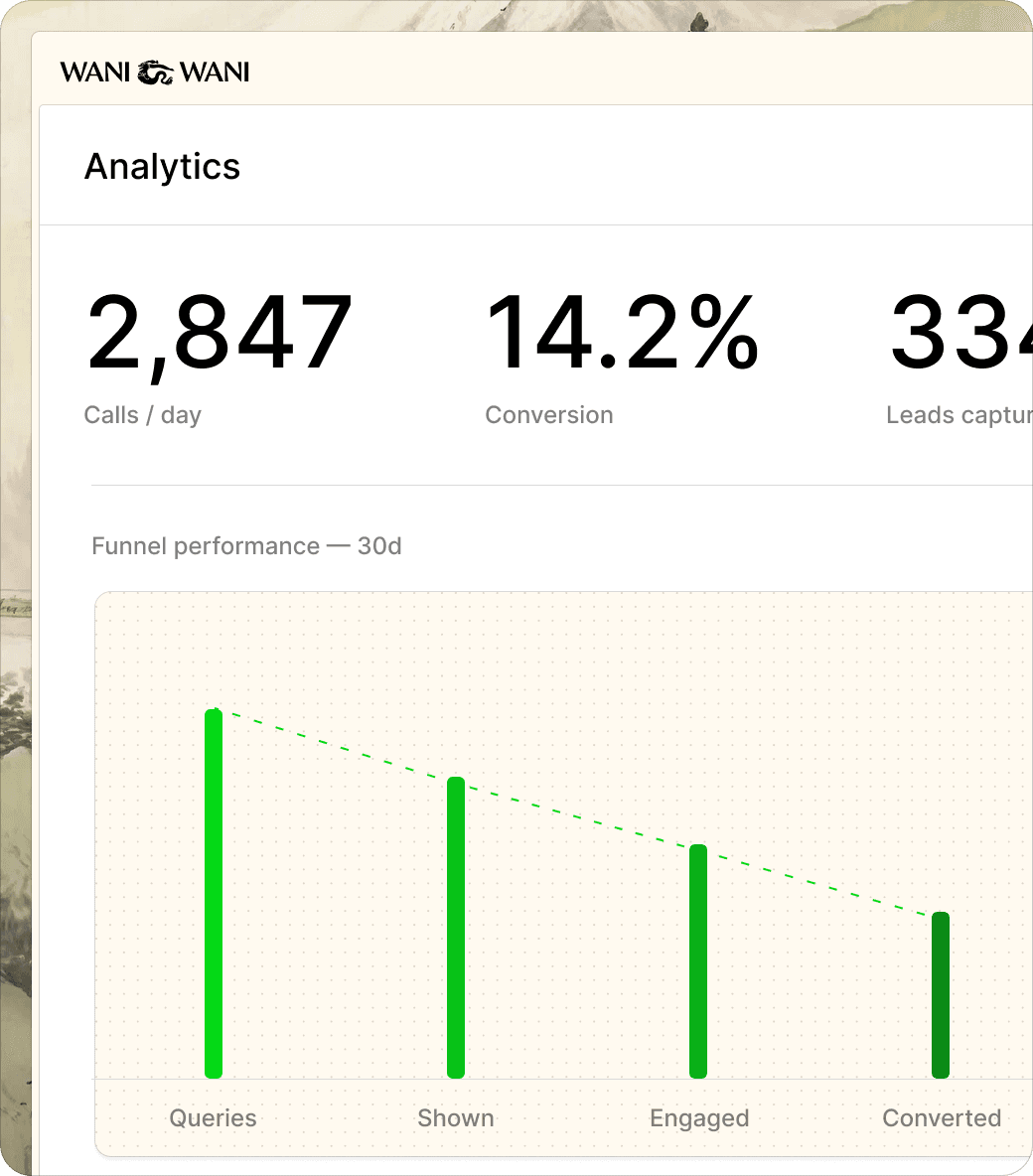The height and width of the screenshot is (1176, 1033).
Task: Switch to the Analytics heading tab
Action: (163, 166)
